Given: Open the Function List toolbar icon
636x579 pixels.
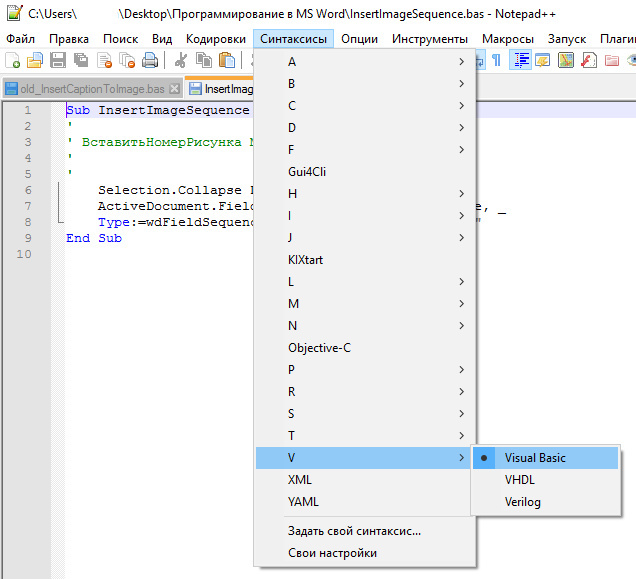Looking at the screenshot, I should click(x=589, y=60).
